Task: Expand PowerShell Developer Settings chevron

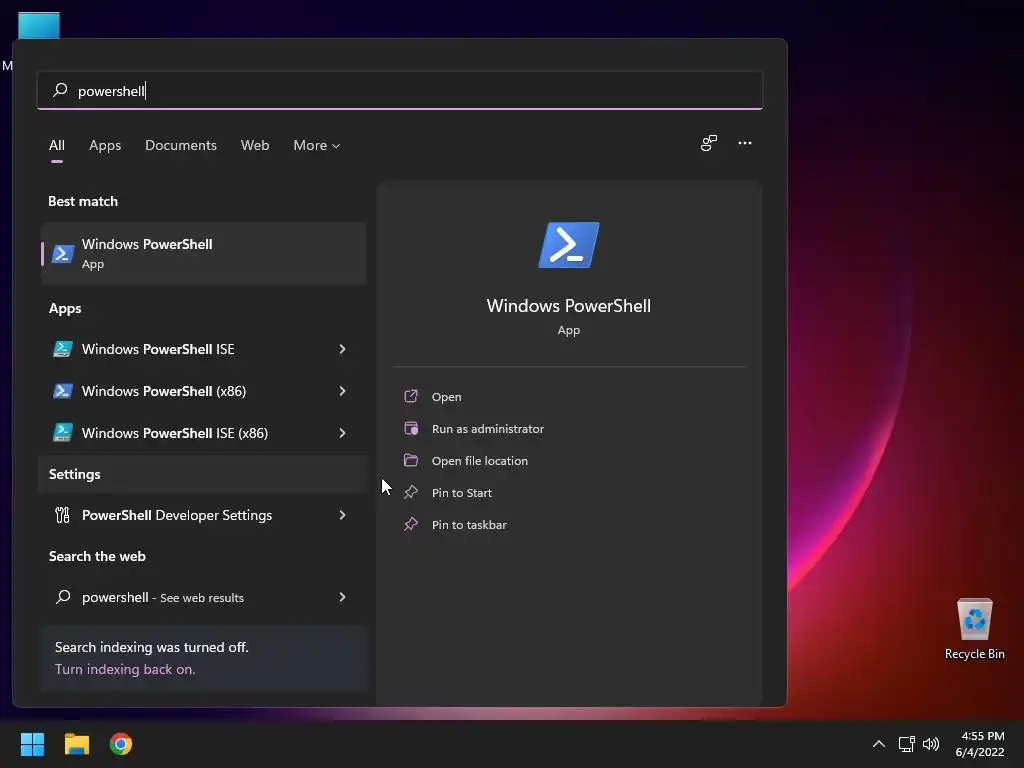Action: pyautogui.click(x=342, y=515)
